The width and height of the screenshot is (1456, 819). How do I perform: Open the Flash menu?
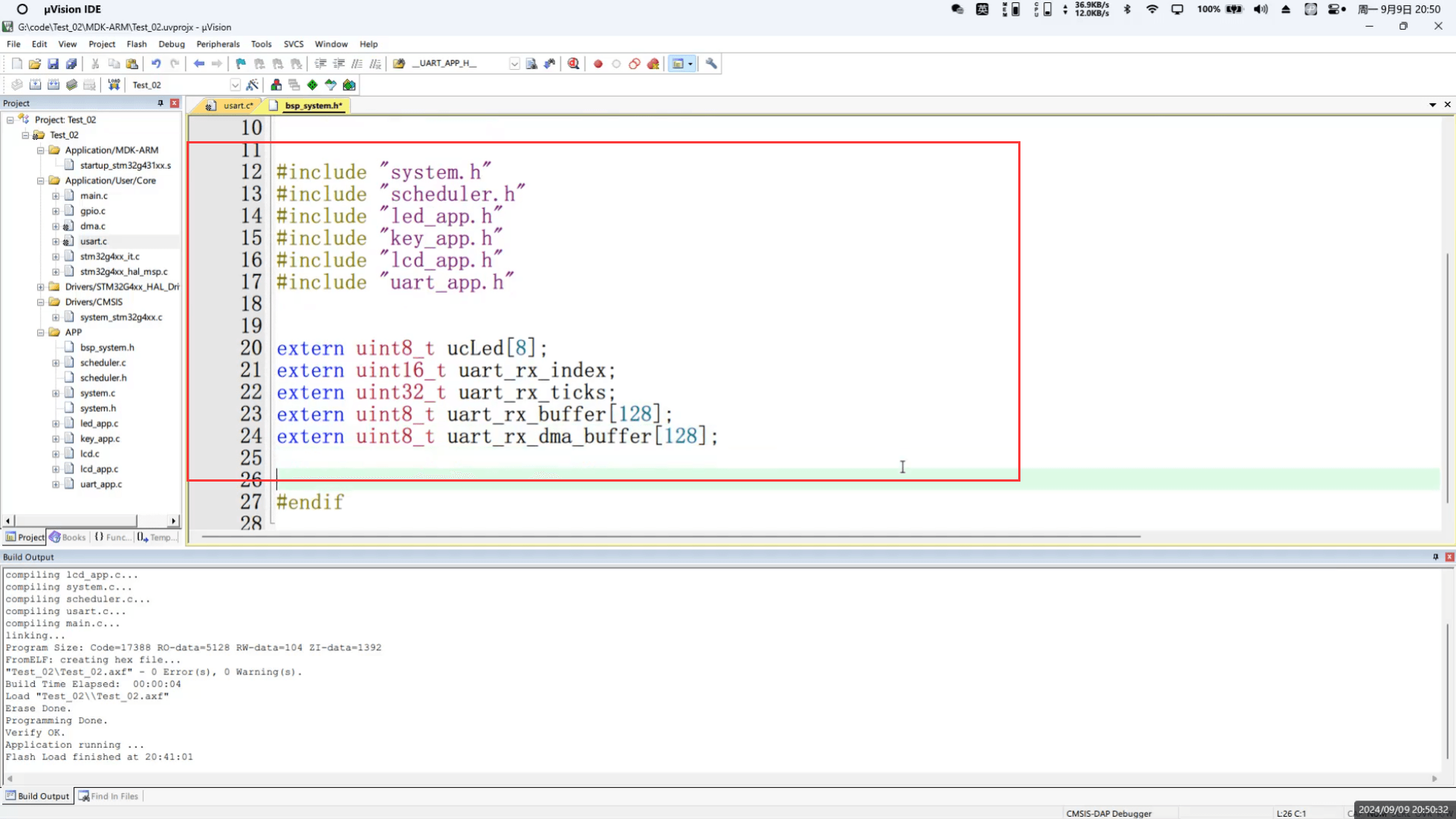136,44
